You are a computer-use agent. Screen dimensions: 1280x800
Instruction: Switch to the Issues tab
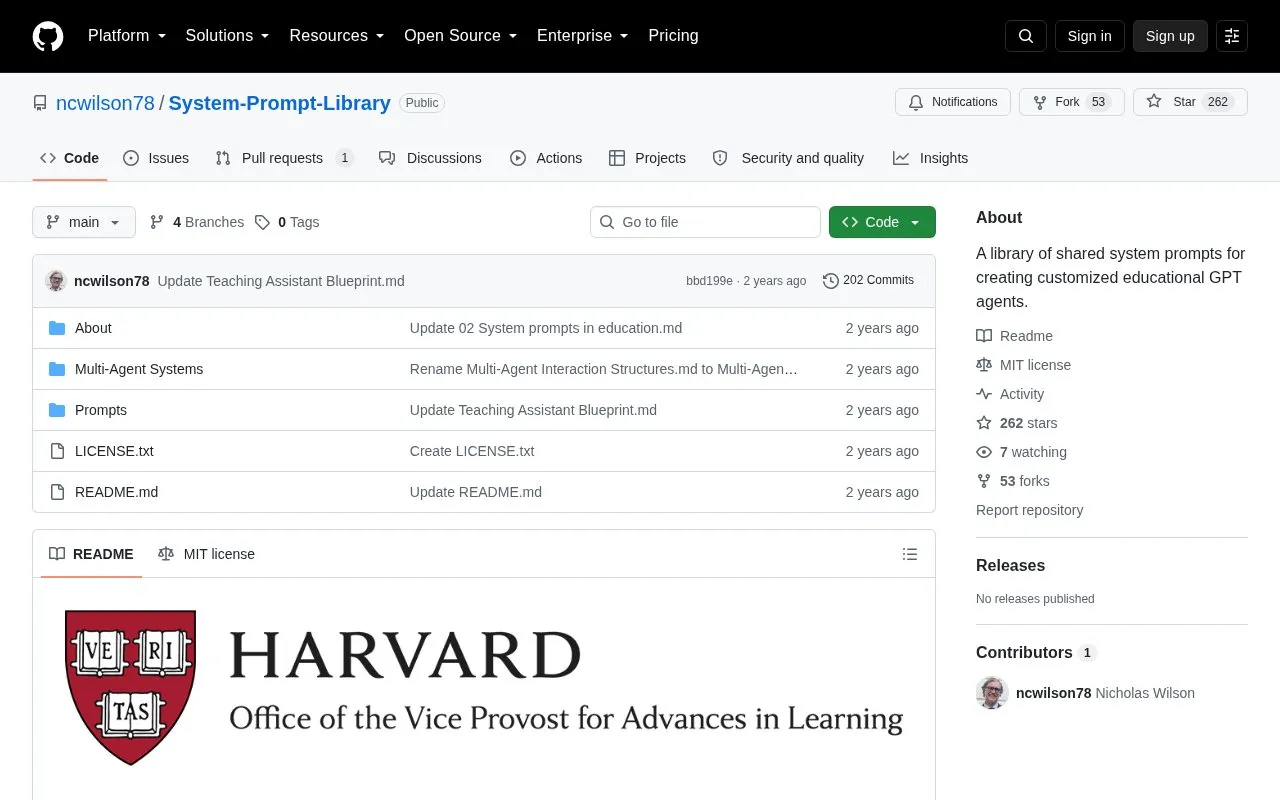click(x=156, y=158)
